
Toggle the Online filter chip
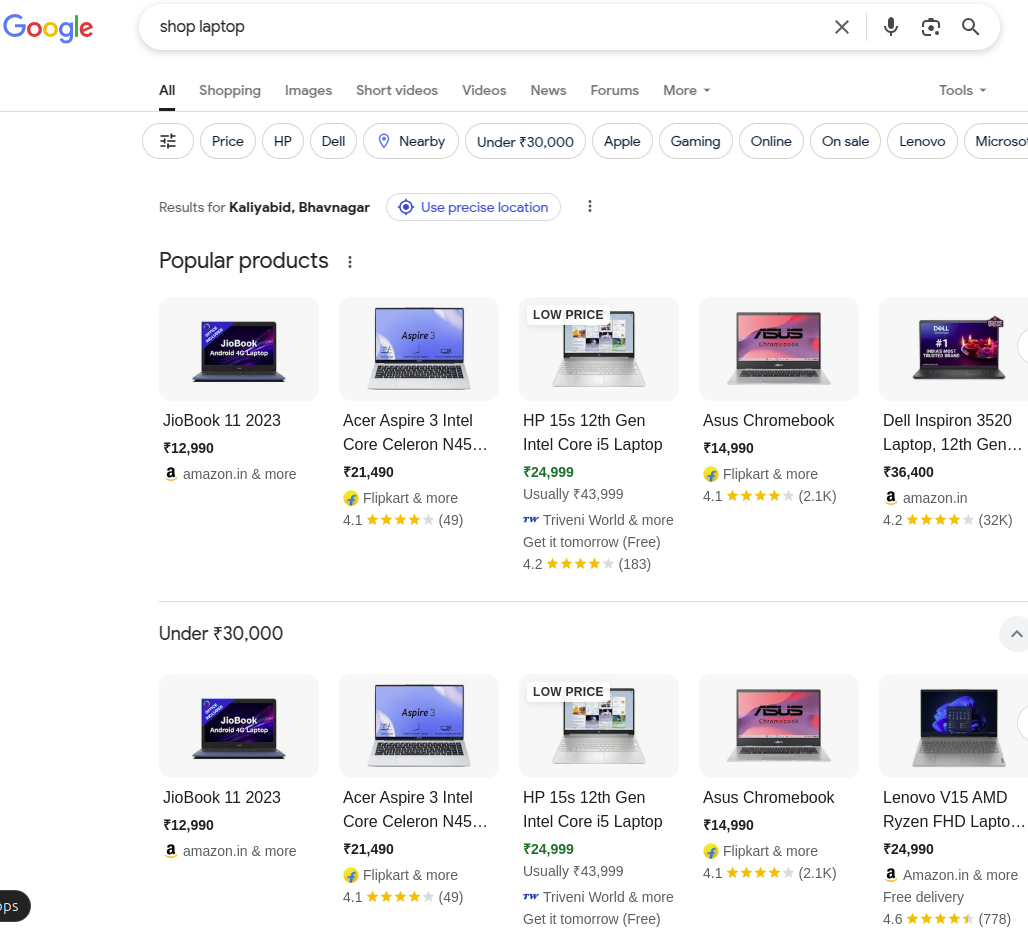771,141
